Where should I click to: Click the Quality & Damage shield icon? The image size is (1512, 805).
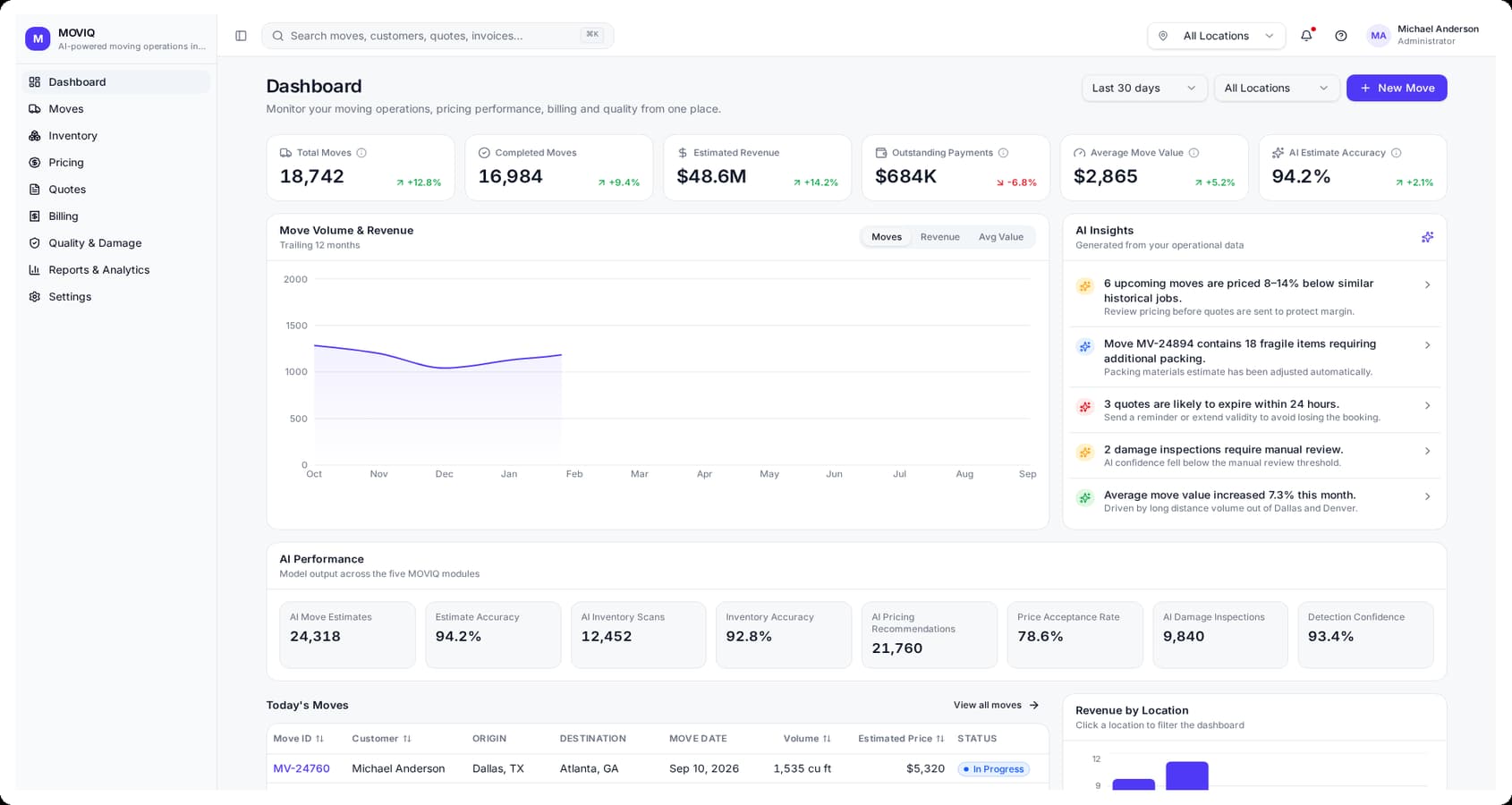35,243
